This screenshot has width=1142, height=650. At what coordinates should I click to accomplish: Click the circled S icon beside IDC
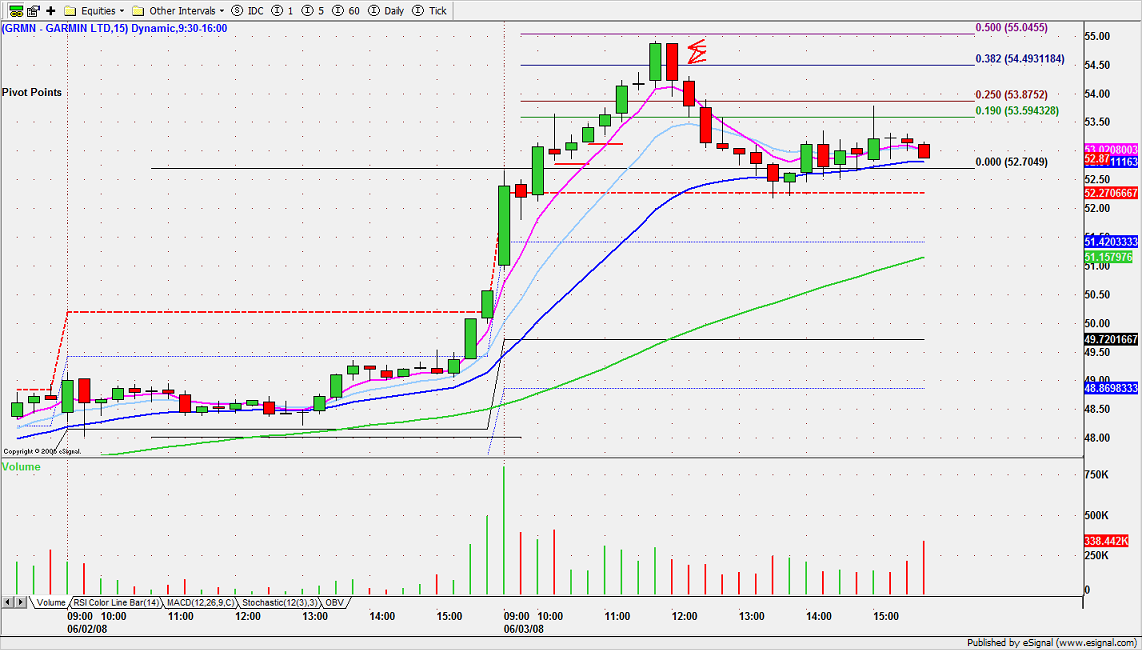click(x=237, y=11)
